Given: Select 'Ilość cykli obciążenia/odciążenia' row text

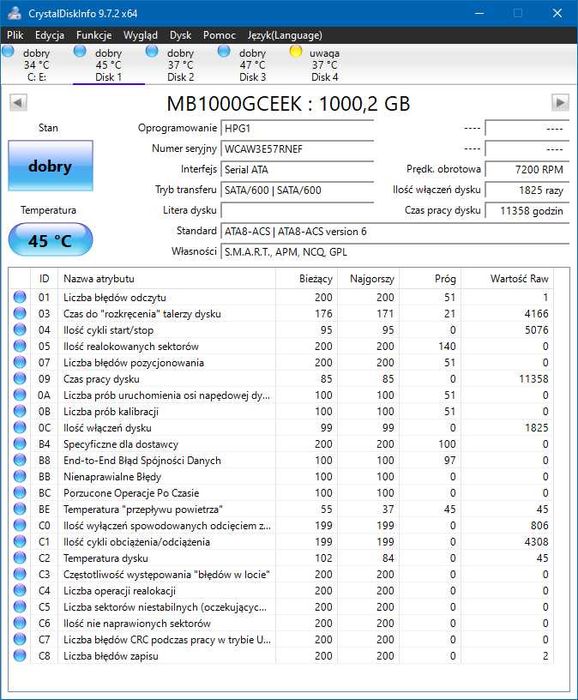Looking at the screenshot, I should [x=137, y=542].
